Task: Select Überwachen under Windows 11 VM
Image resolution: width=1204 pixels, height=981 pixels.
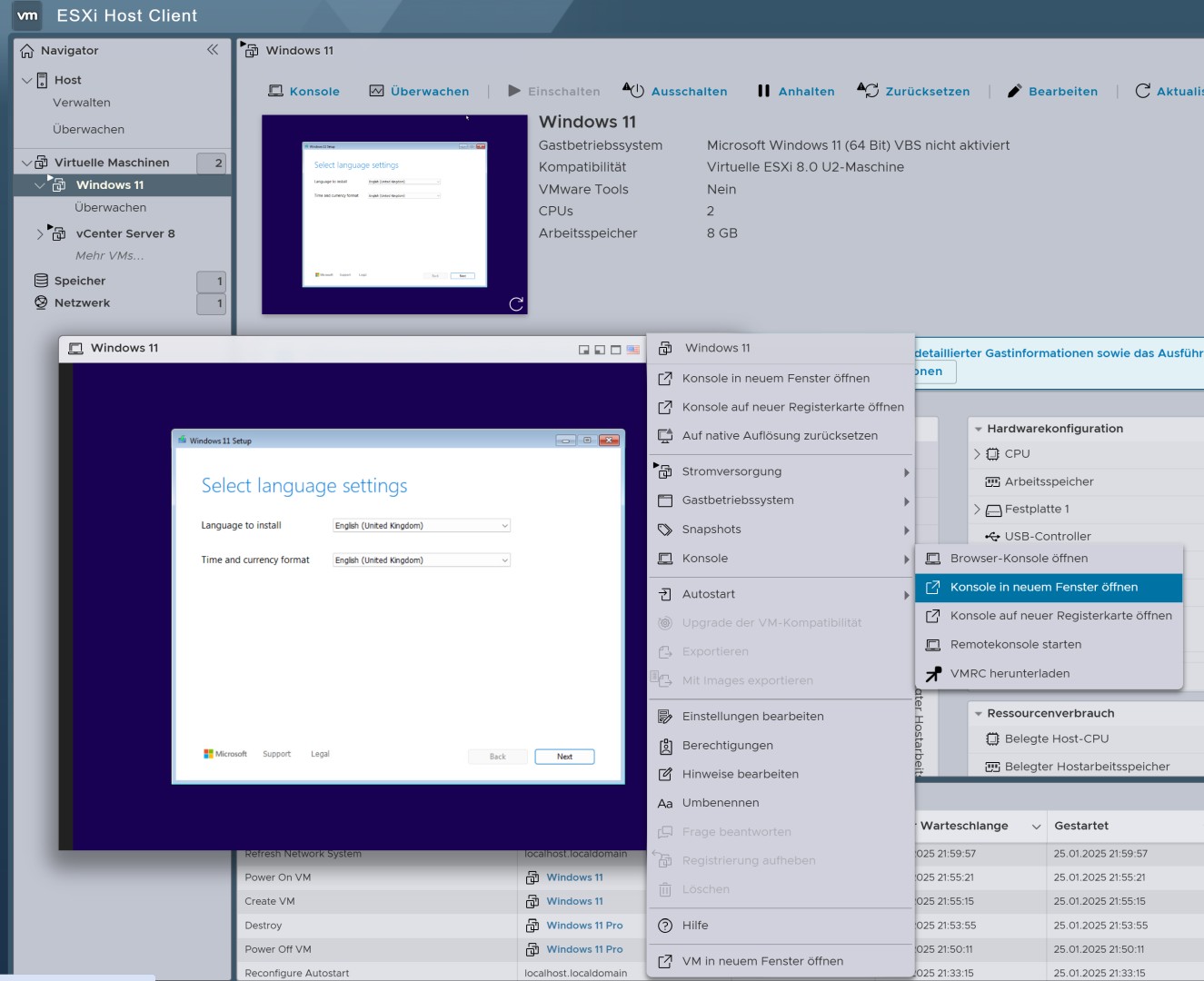Action: tap(110, 207)
